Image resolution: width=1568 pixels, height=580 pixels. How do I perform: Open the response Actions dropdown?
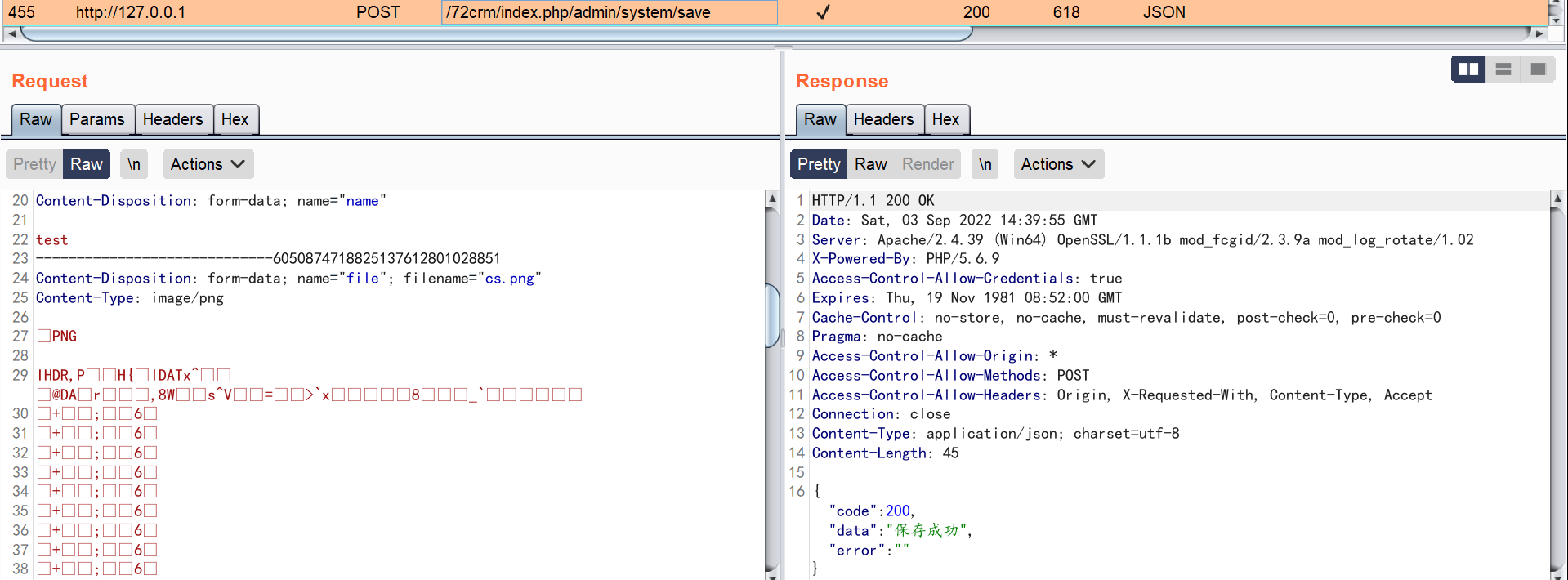point(1059,164)
